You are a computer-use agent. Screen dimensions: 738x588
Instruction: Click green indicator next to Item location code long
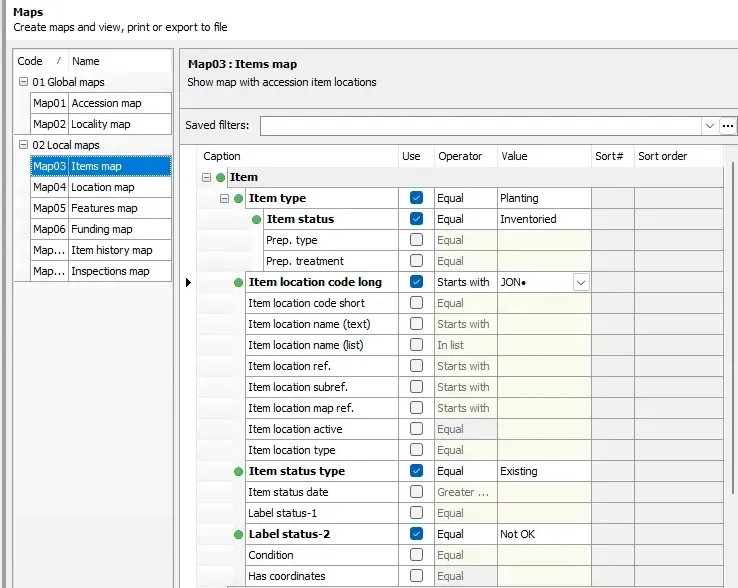239,282
